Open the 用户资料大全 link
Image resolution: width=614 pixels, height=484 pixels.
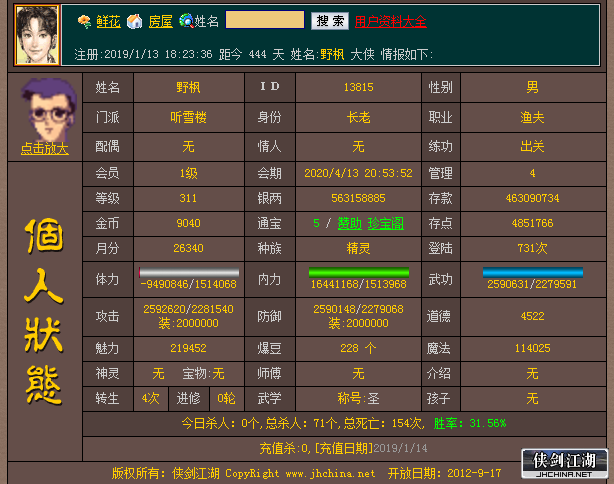coord(390,22)
